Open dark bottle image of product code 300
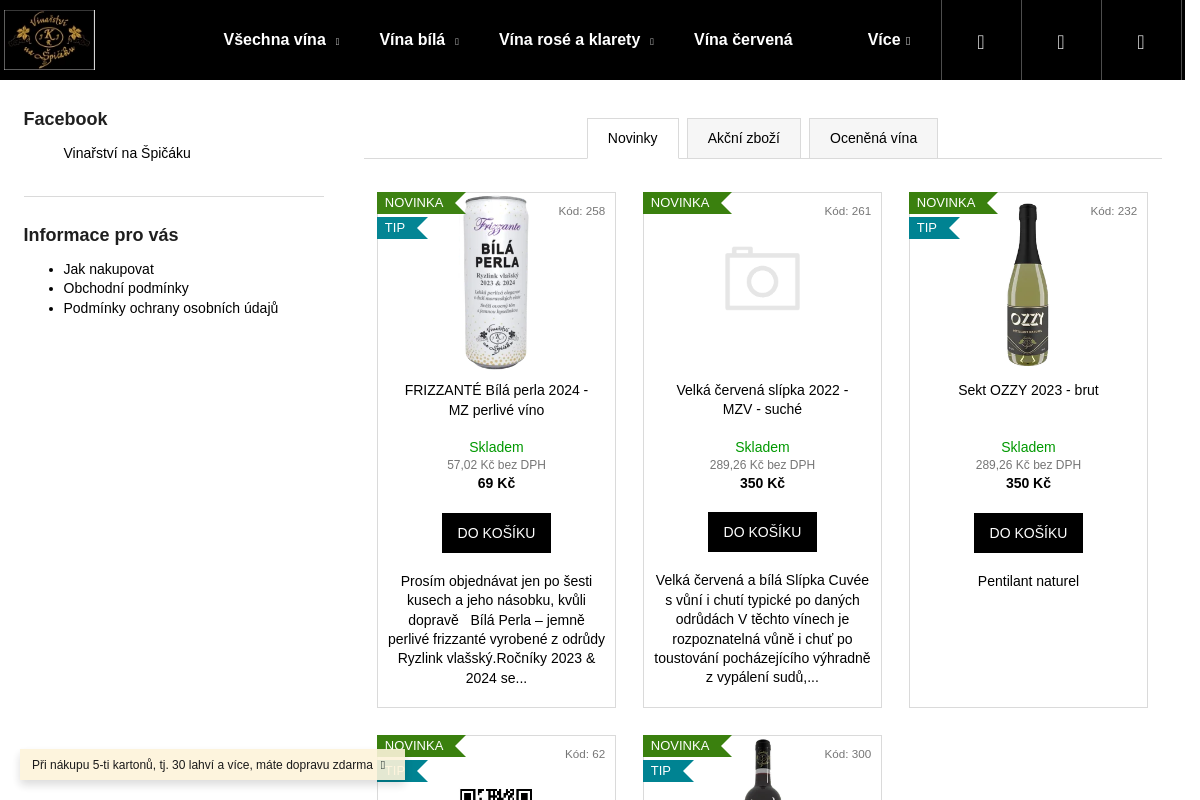The image size is (1200, 800). point(762,770)
